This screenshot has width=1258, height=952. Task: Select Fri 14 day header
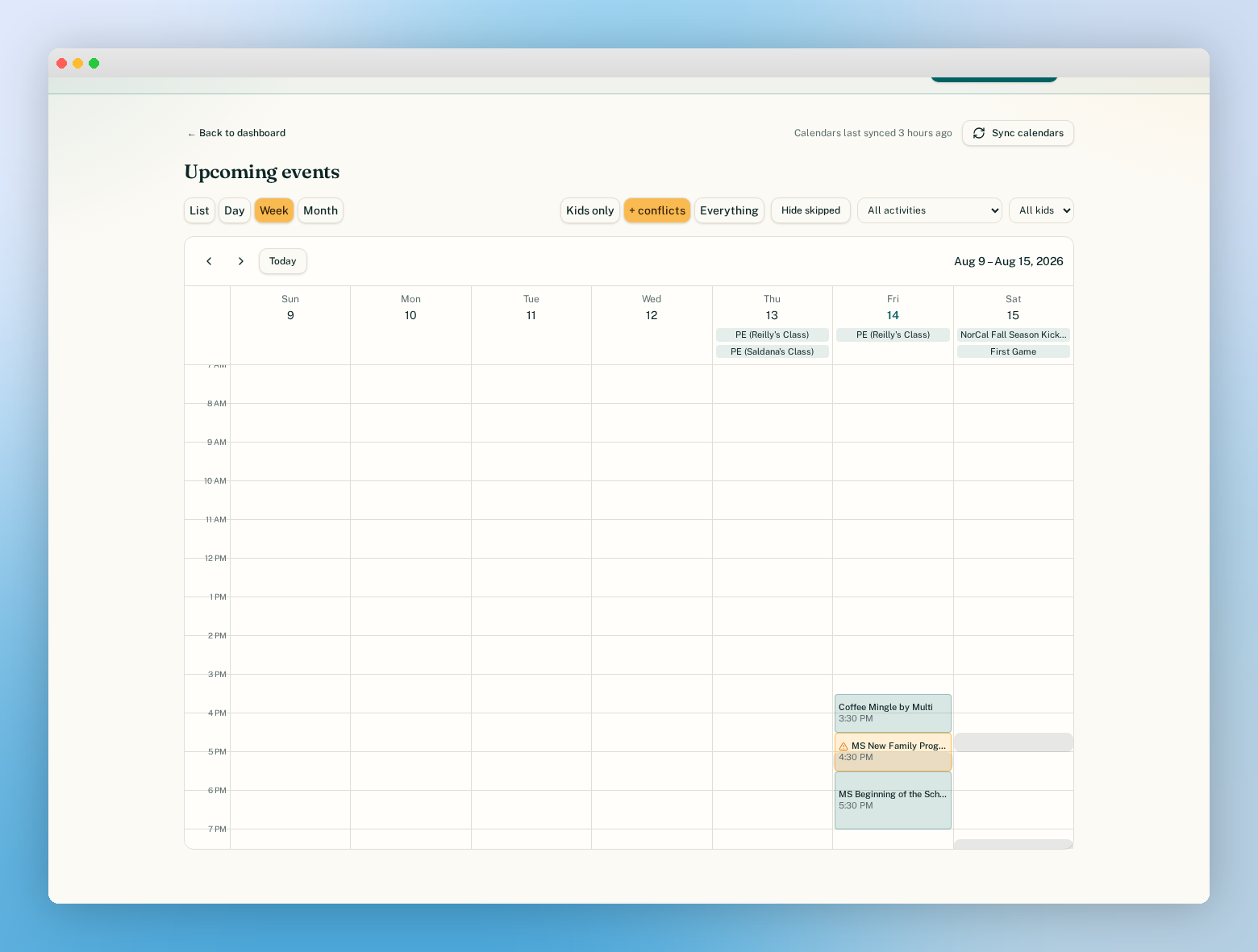893,307
